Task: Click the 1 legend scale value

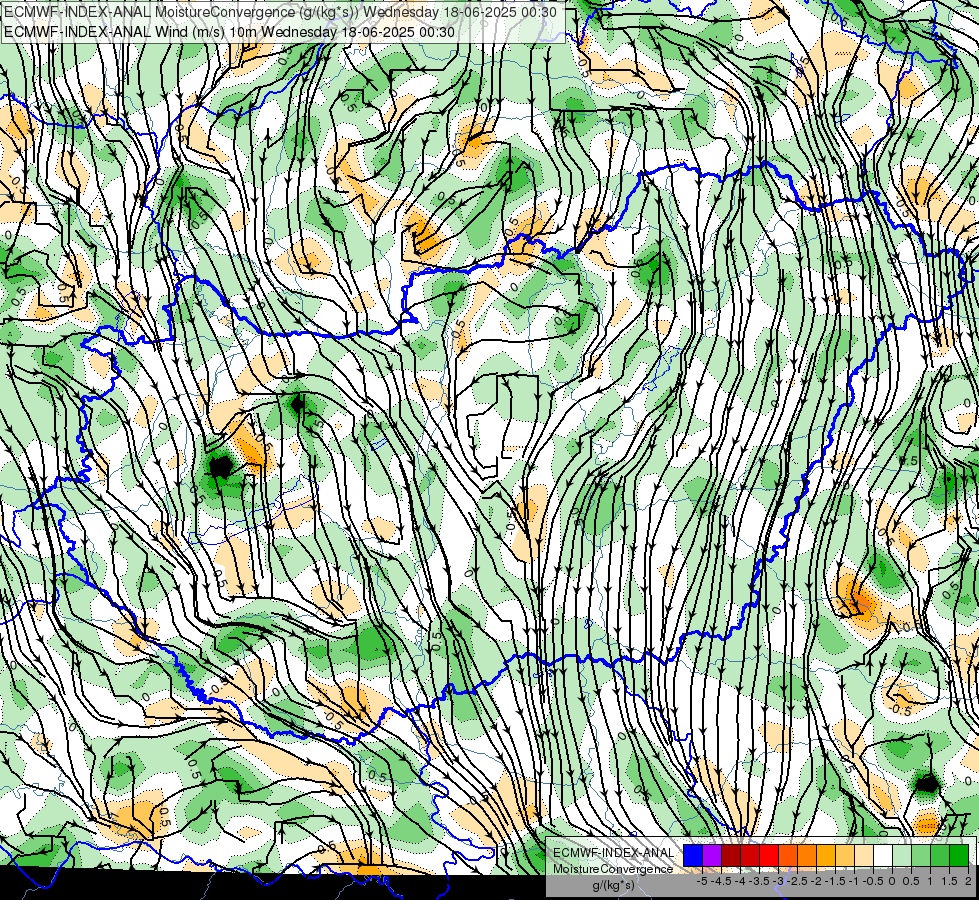Action: pyautogui.click(x=930, y=881)
